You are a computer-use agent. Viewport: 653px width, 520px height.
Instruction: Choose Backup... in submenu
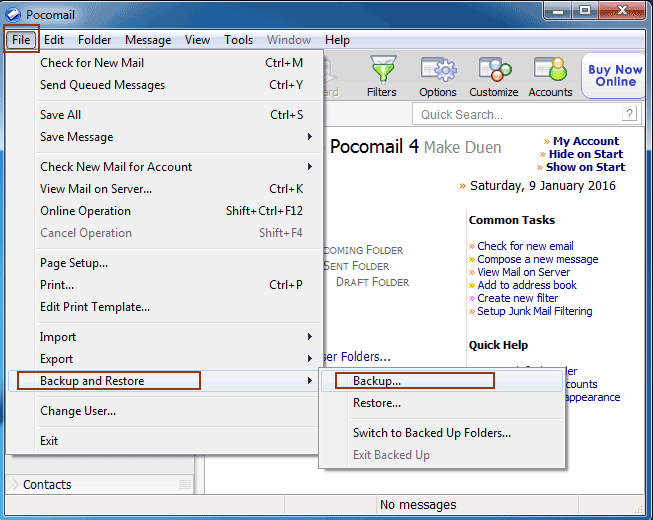point(442,381)
